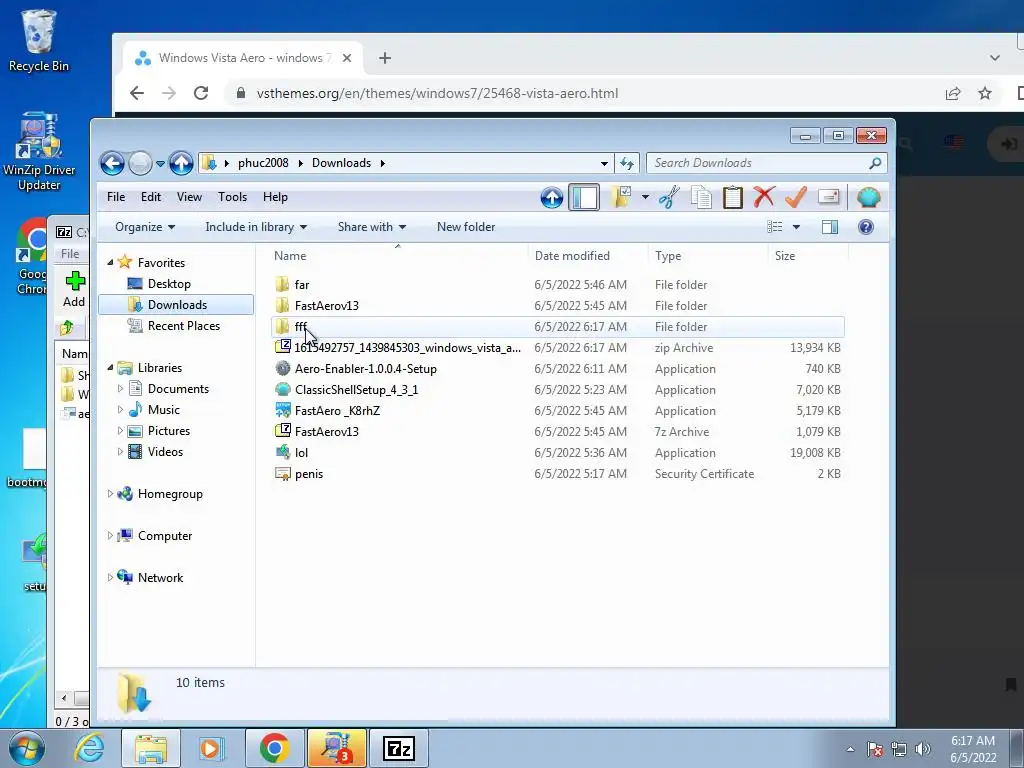
Task: Open a new Chrome tab
Action: [385, 58]
